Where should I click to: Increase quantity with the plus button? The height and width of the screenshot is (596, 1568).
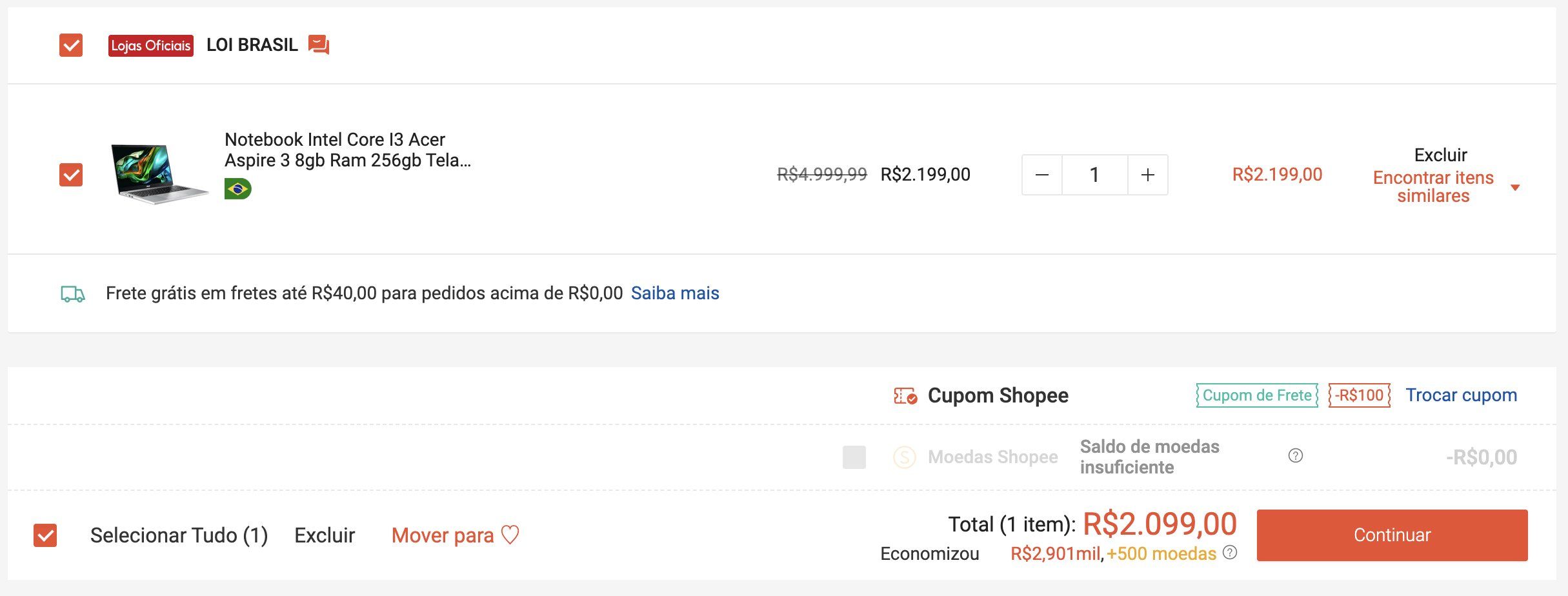pyautogui.click(x=1148, y=175)
